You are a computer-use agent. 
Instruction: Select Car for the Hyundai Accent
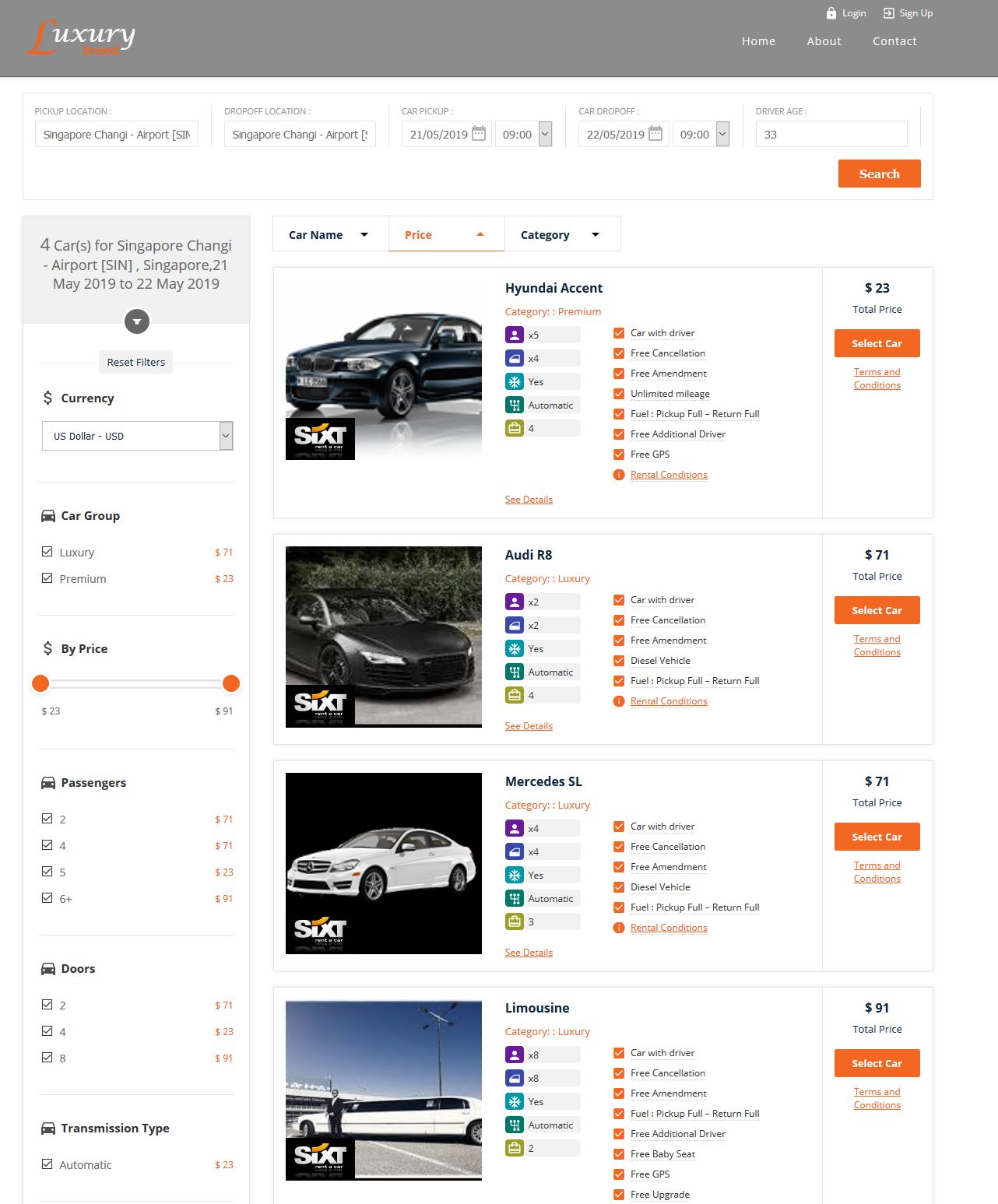click(x=877, y=343)
